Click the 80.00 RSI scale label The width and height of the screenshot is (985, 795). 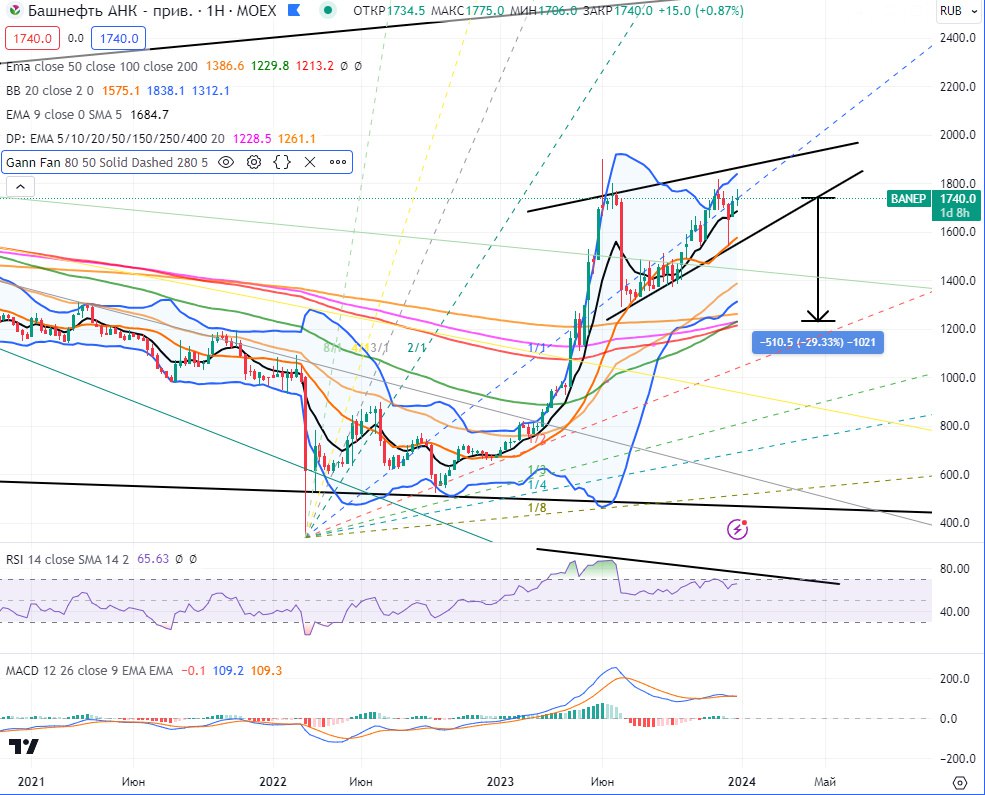954,569
